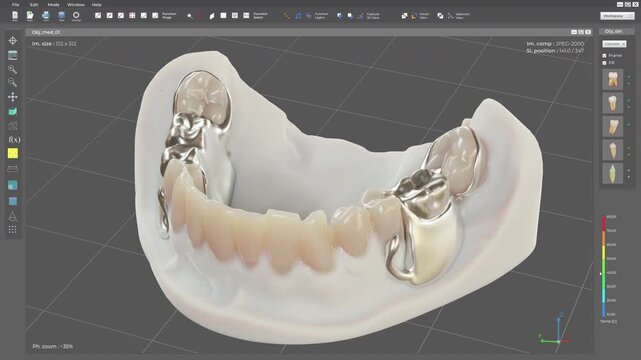Click the XYZ axis orientation gizmo
This screenshot has height=360, width=641.
pos(555,329)
